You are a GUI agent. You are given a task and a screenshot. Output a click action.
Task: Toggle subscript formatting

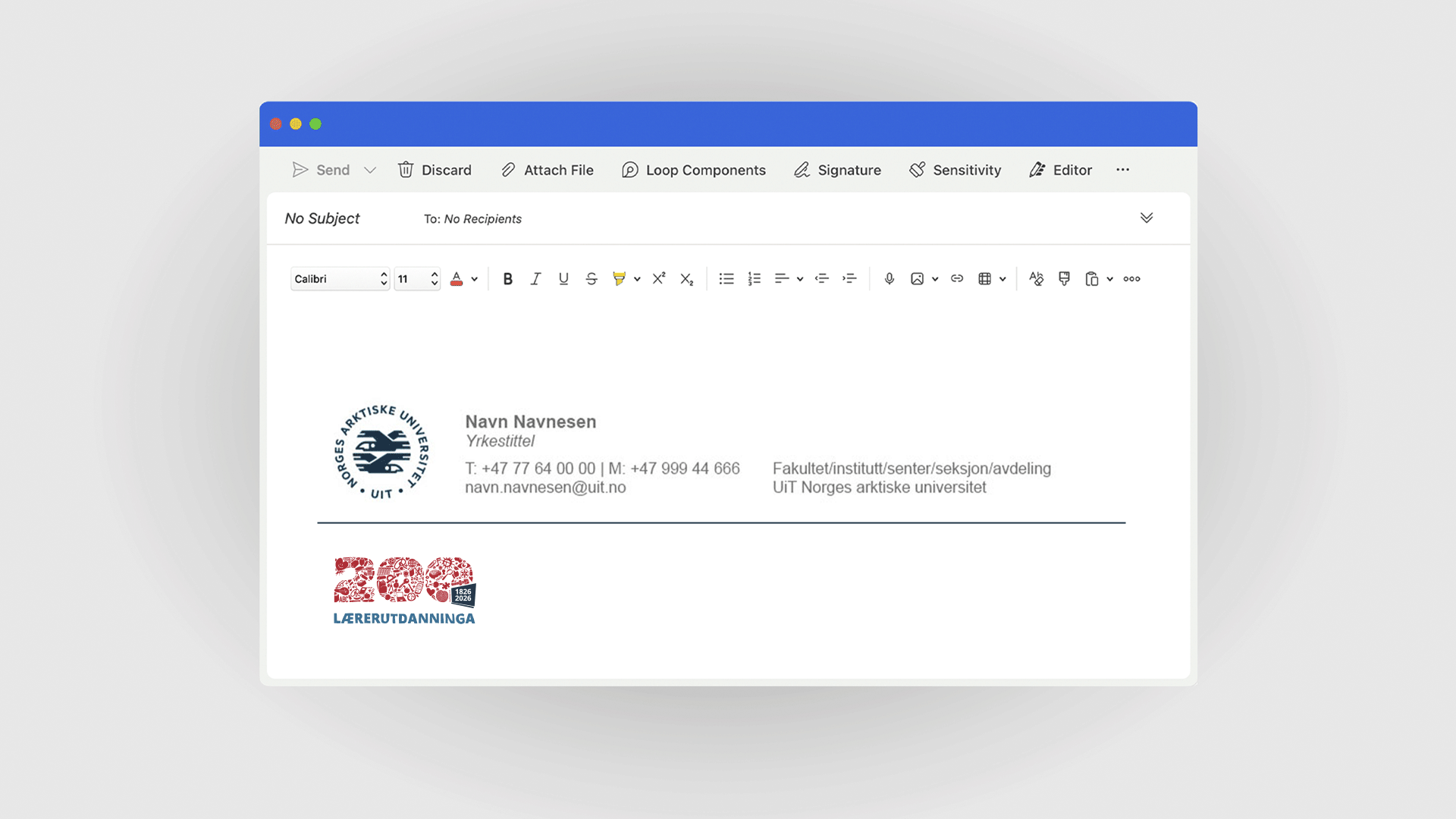(687, 279)
